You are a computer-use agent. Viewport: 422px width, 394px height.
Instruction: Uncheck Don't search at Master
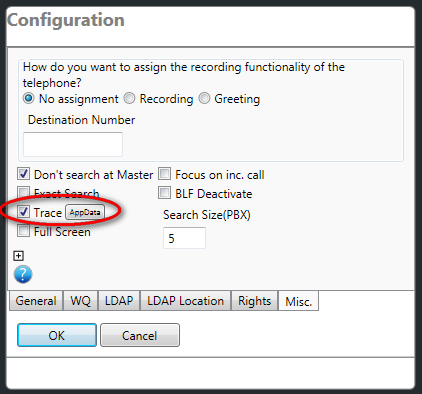tap(24, 174)
